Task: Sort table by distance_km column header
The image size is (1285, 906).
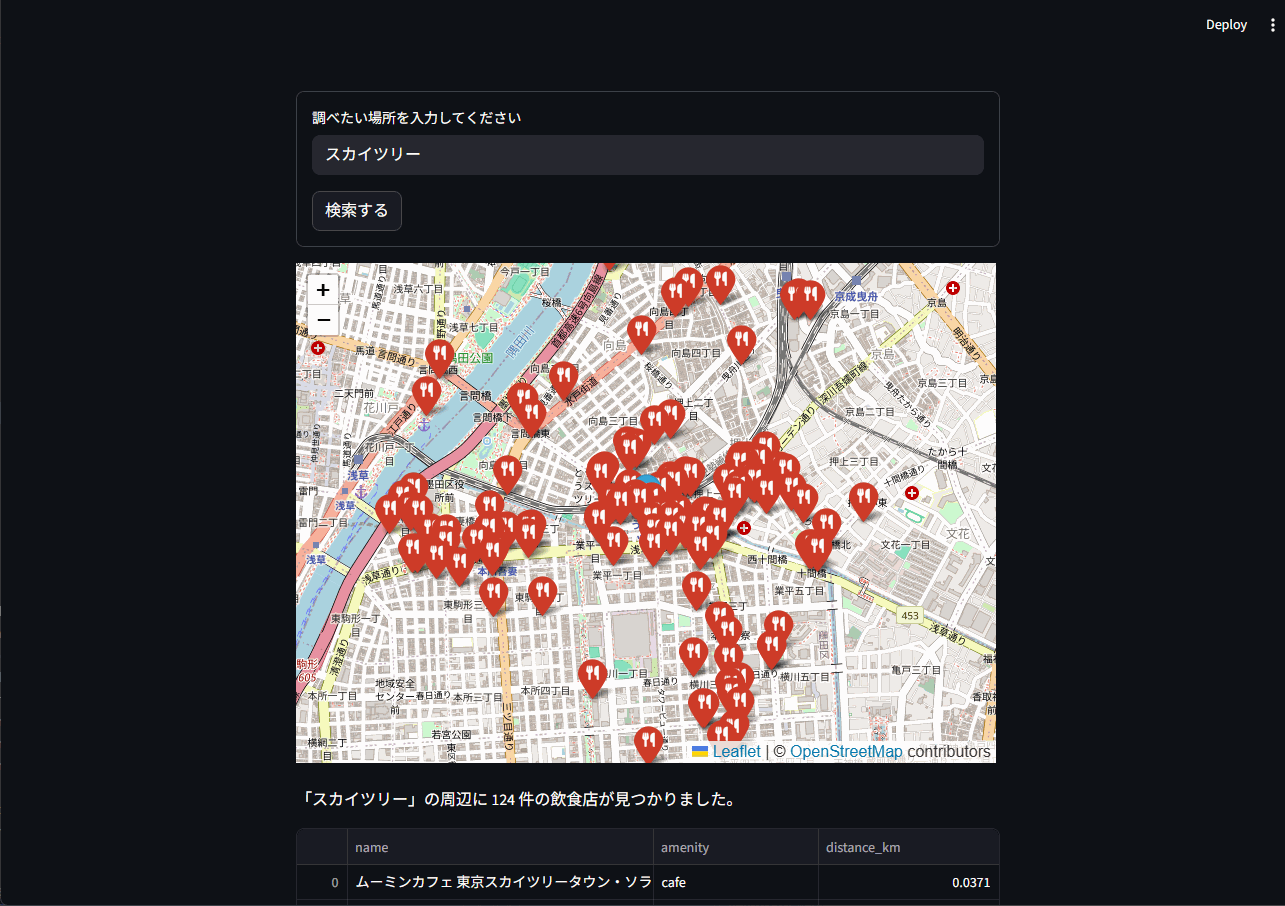Action: point(908,847)
